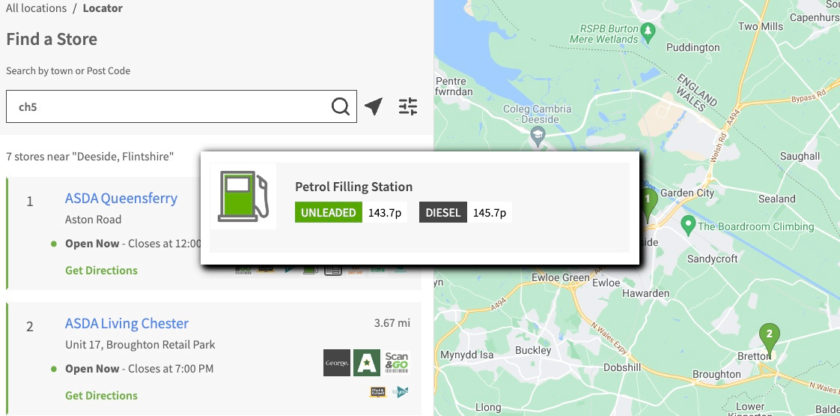Use my current location arrow icon
Viewport: 840px width, 416px height.
pyautogui.click(x=373, y=106)
